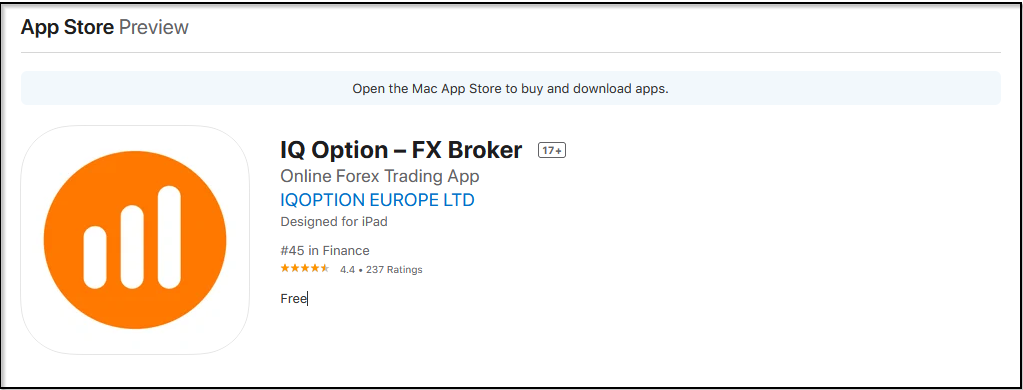Open the 237 Ratings text
Viewport: 1023px width, 390px height.
393,269
